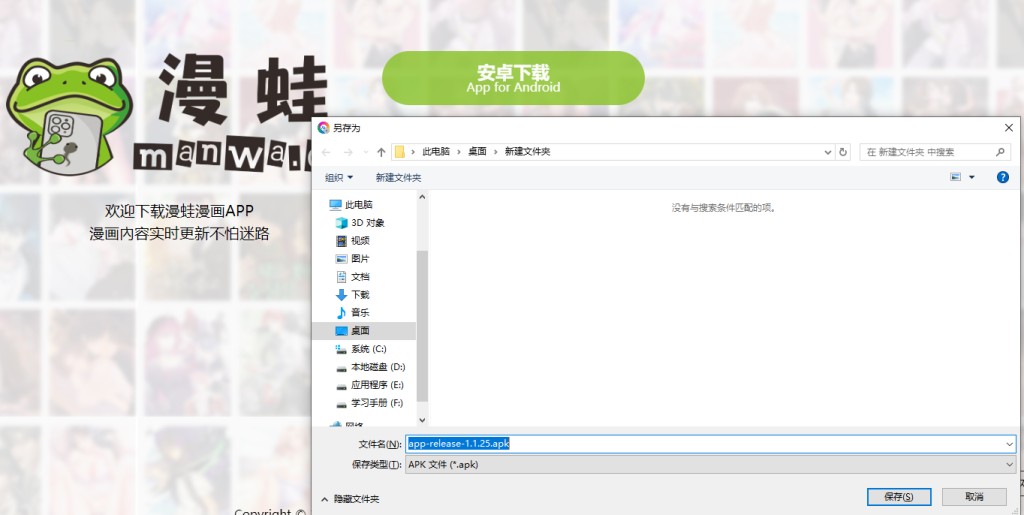The height and width of the screenshot is (515, 1024).
Task: Select 3D 对象 in navigation pane
Action: point(368,223)
